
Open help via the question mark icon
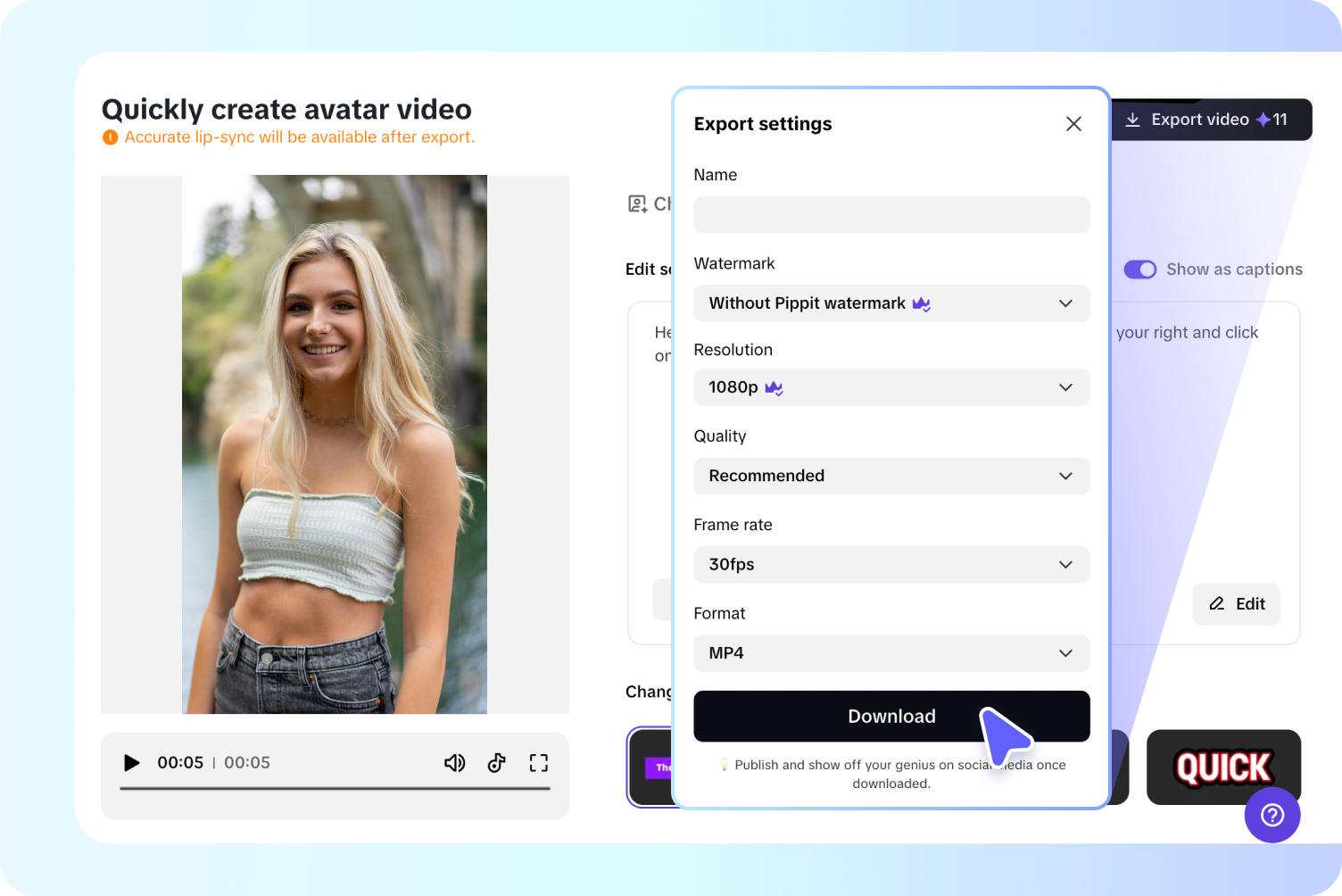[x=1272, y=815]
